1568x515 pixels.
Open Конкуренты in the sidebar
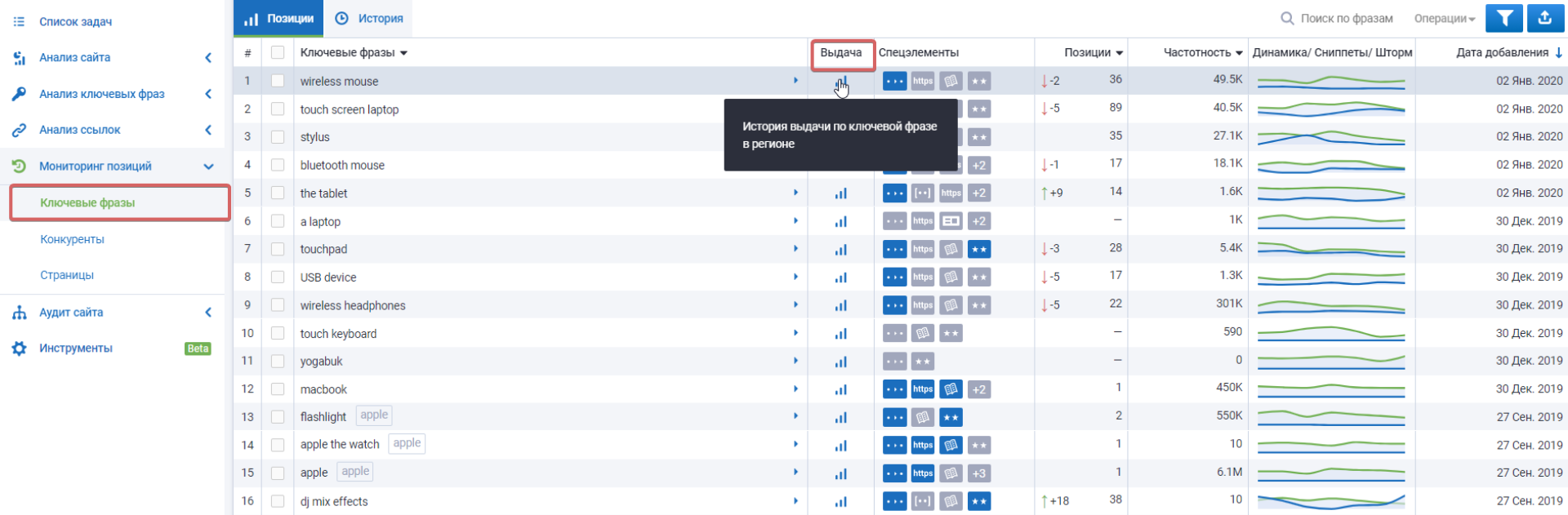pos(72,239)
